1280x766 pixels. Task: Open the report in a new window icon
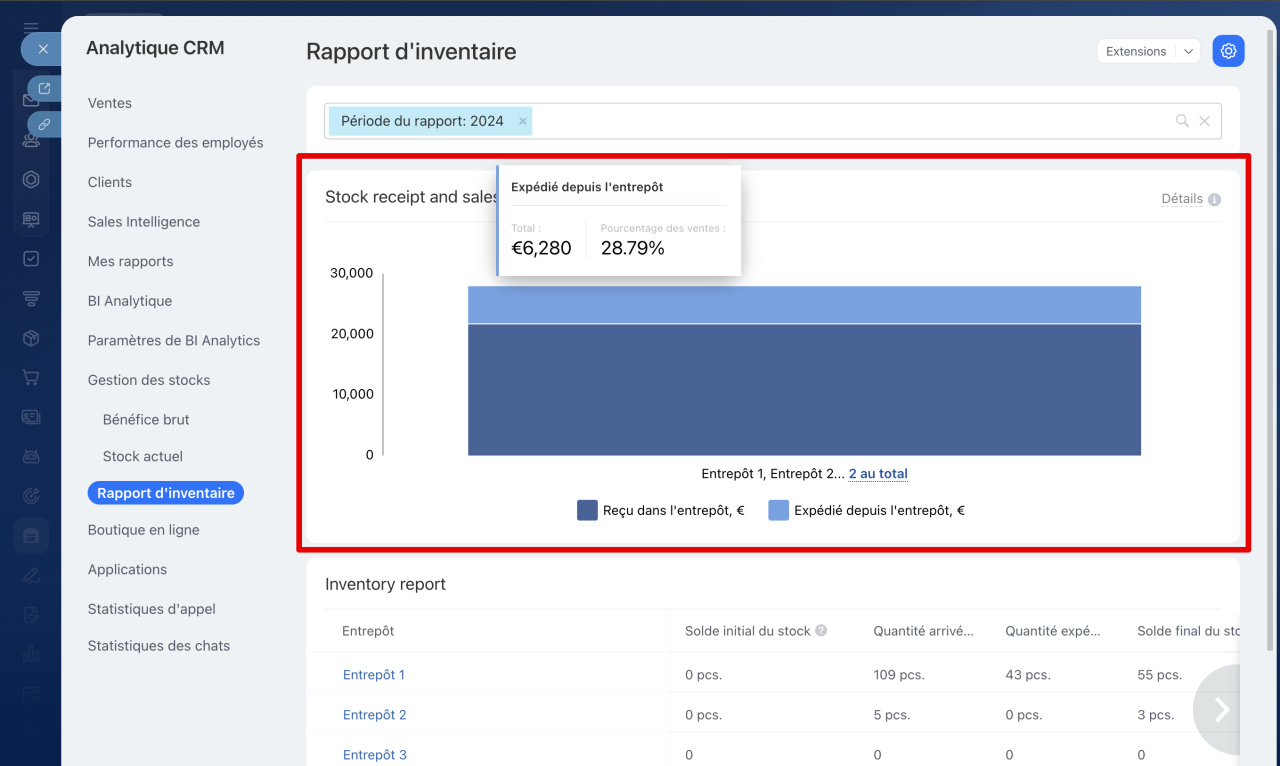pos(44,90)
